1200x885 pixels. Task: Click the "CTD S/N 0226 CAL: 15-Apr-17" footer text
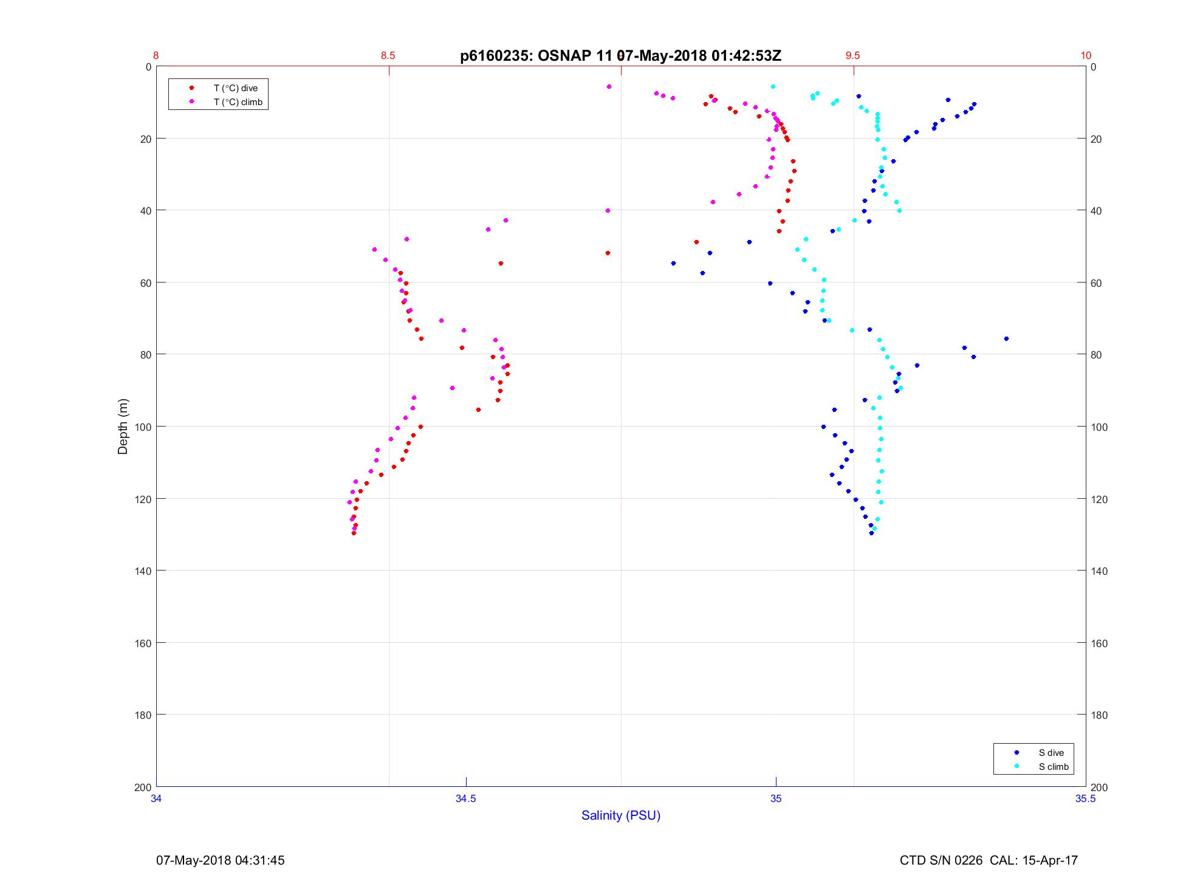tap(988, 860)
